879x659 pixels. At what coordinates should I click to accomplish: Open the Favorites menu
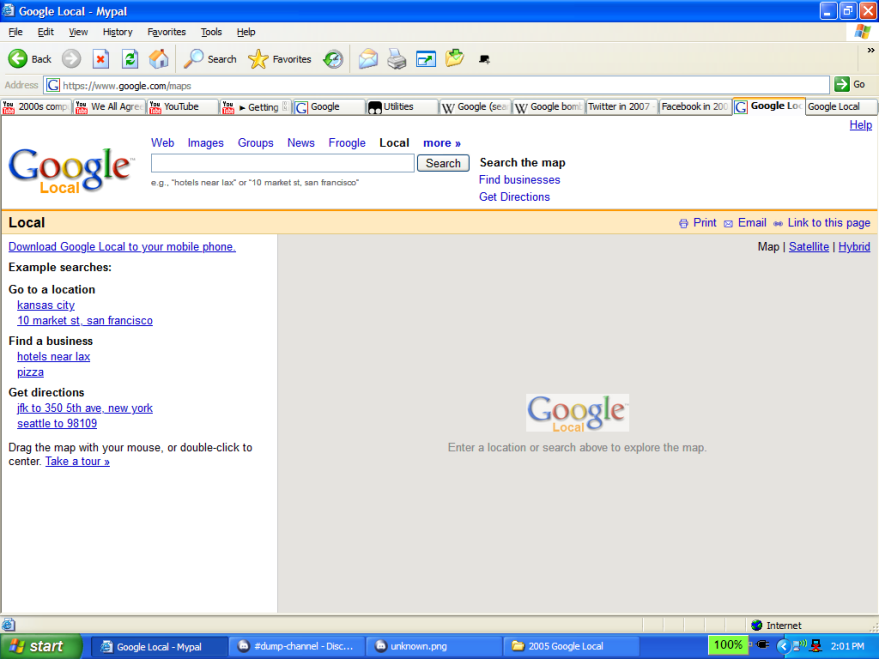[x=166, y=32]
